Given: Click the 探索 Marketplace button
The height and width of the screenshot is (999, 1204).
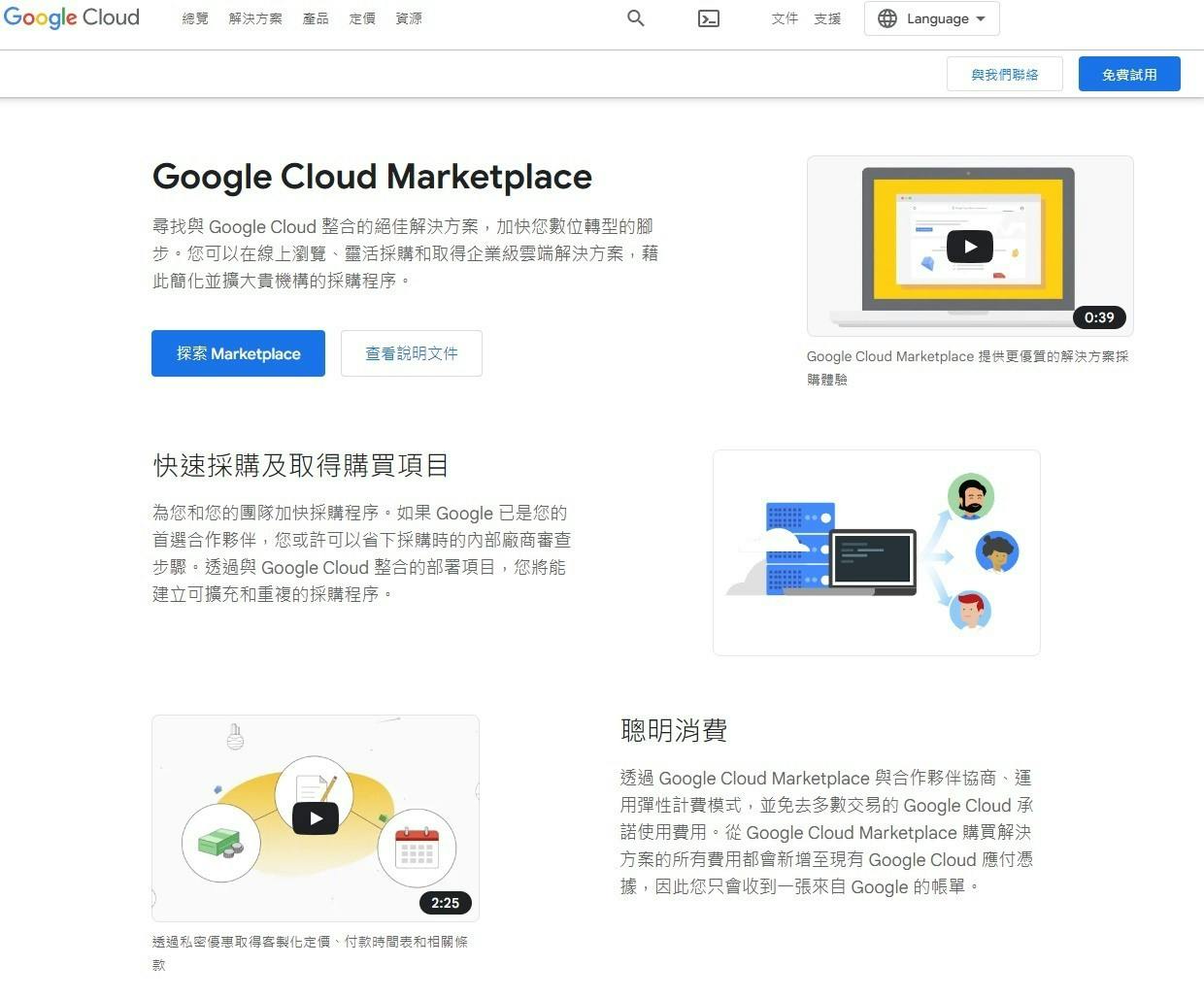Looking at the screenshot, I should click(238, 353).
